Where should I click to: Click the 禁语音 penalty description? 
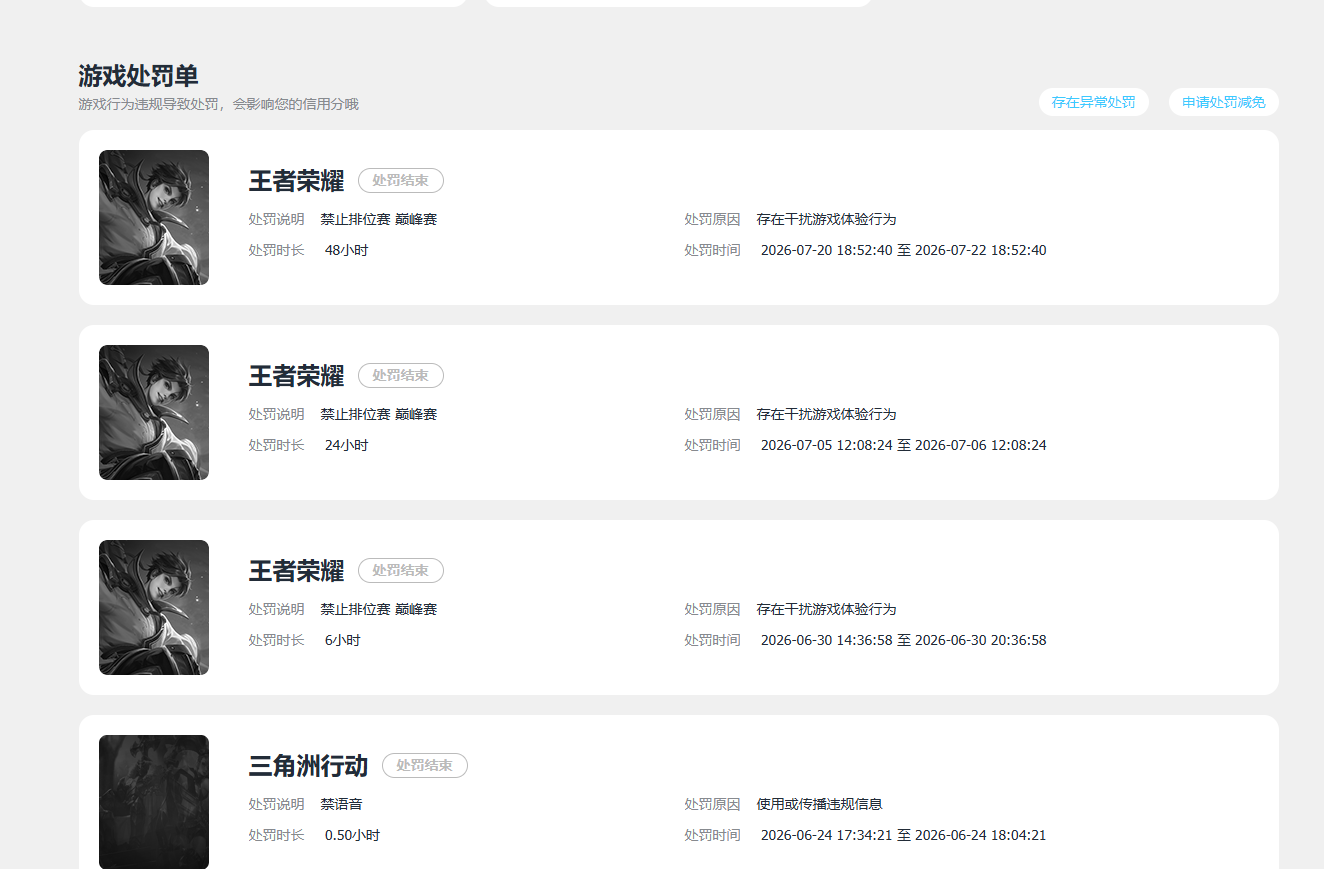342,804
